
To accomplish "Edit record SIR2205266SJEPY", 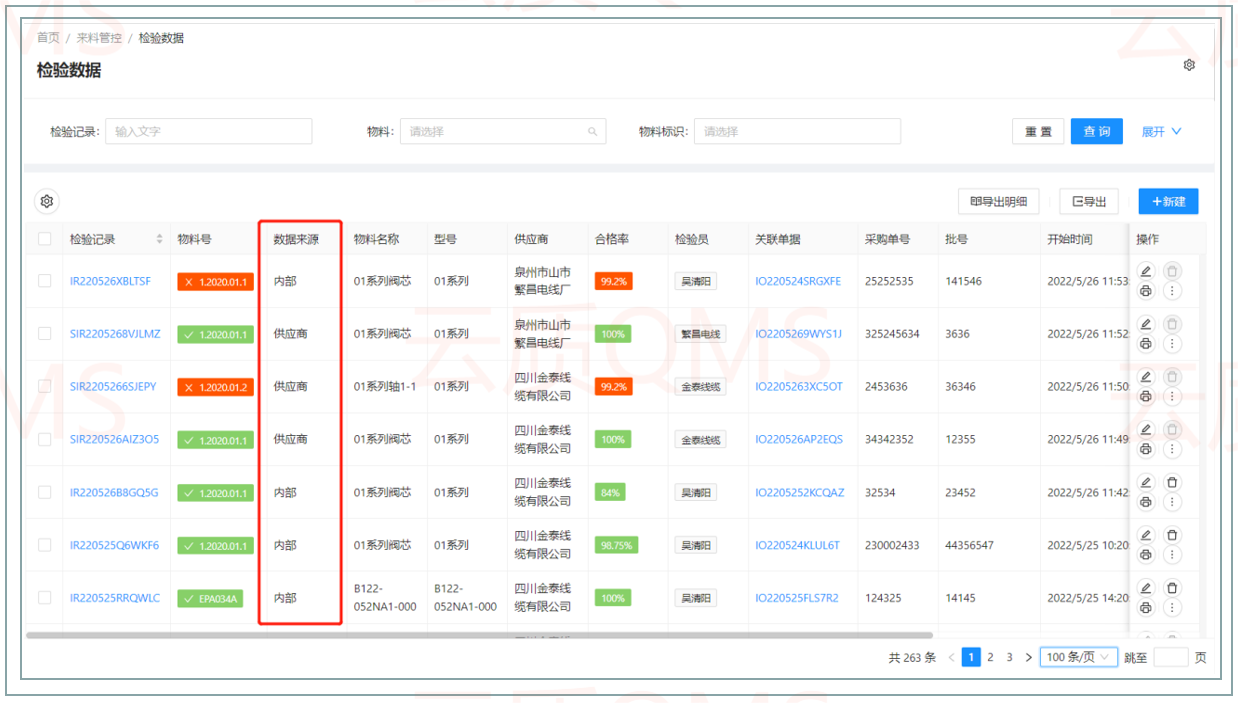I will click(1146, 377).
